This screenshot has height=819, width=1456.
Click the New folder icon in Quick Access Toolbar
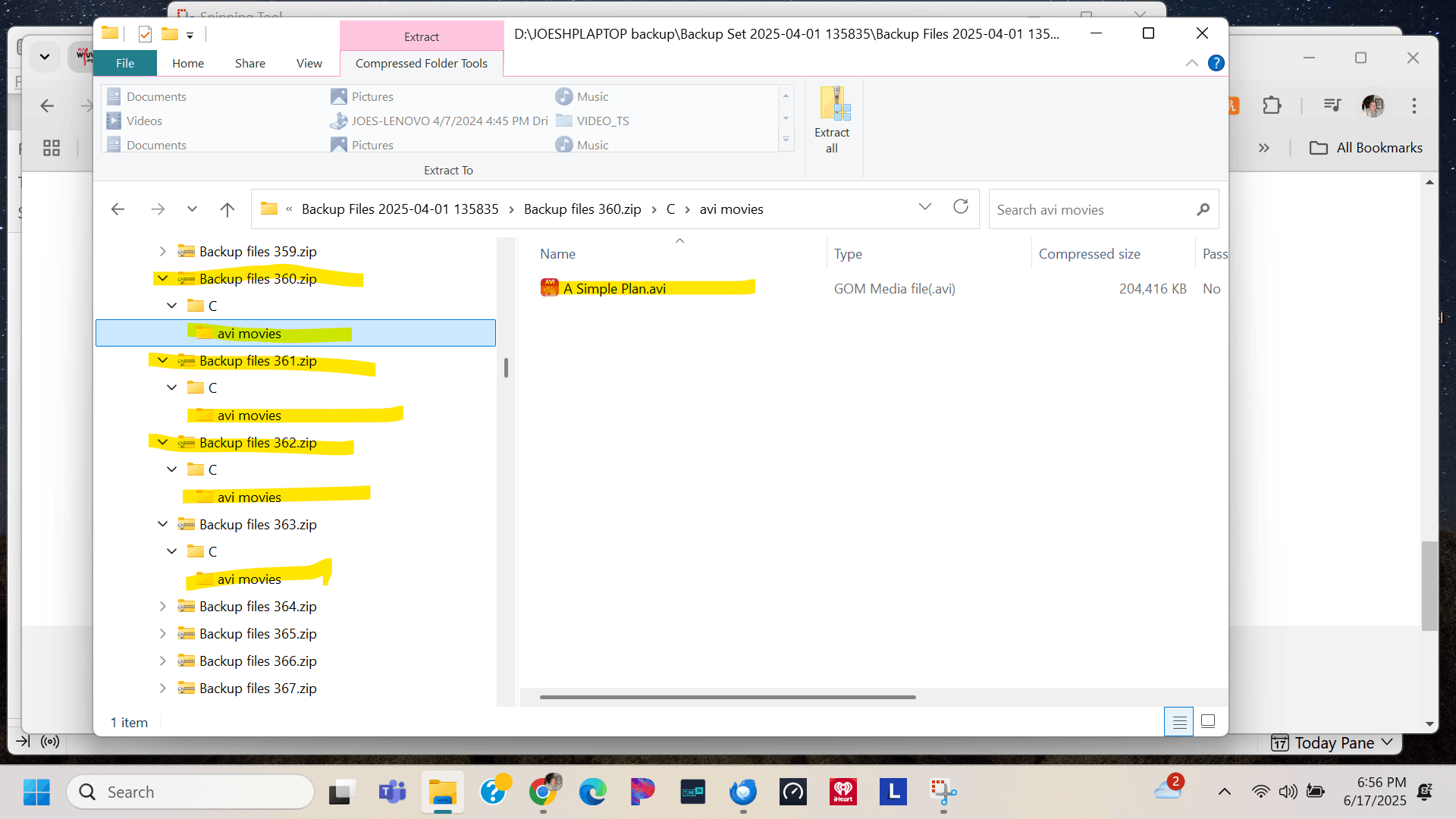point(170,33)
